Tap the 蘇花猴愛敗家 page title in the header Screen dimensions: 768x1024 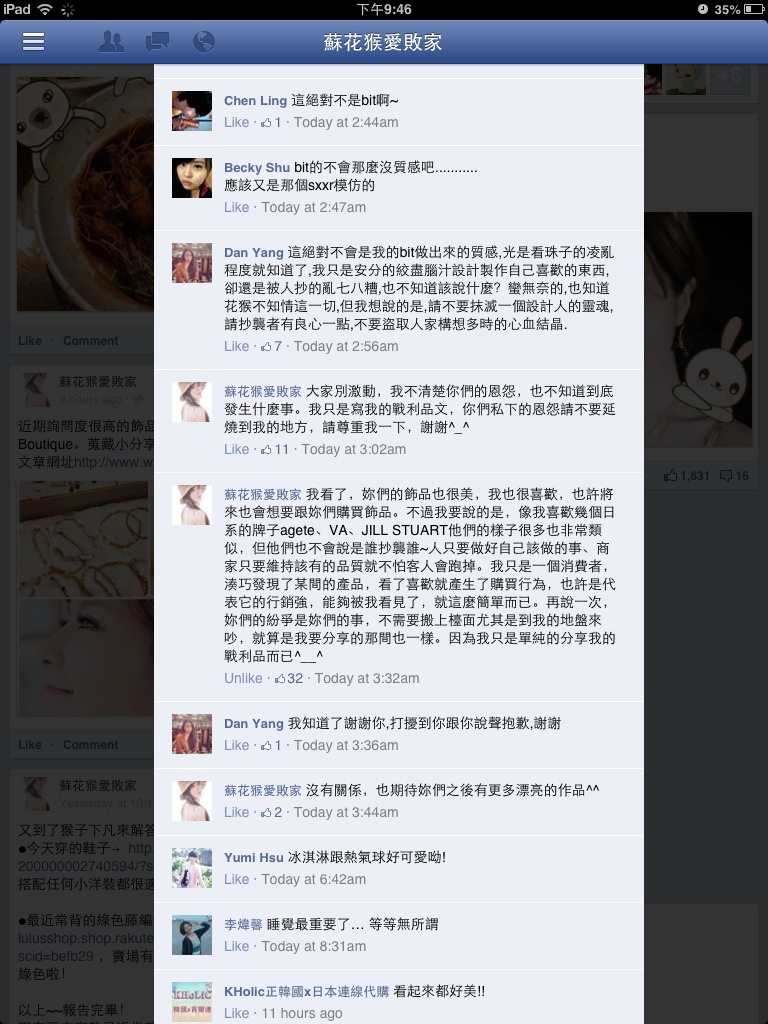coord(383,42)
